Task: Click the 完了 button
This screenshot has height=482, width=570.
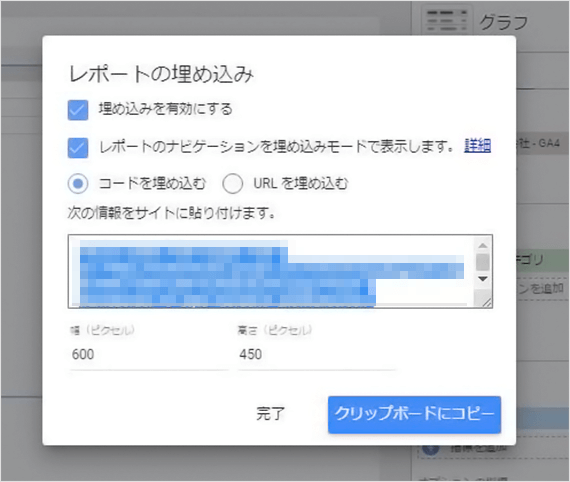Action: [x=270, y=414]
